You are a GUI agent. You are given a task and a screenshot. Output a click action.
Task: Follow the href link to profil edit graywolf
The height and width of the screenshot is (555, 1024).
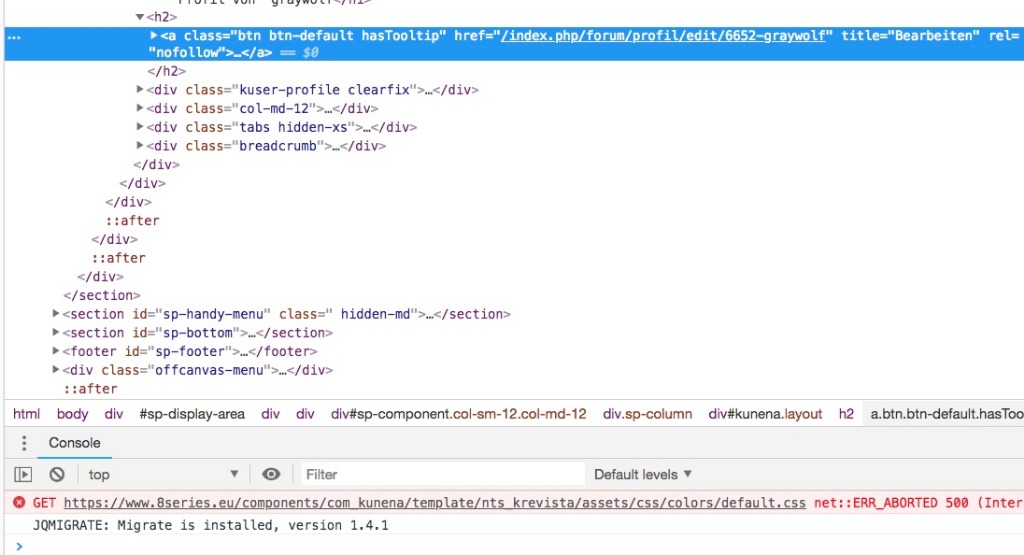tap(666, 35)
